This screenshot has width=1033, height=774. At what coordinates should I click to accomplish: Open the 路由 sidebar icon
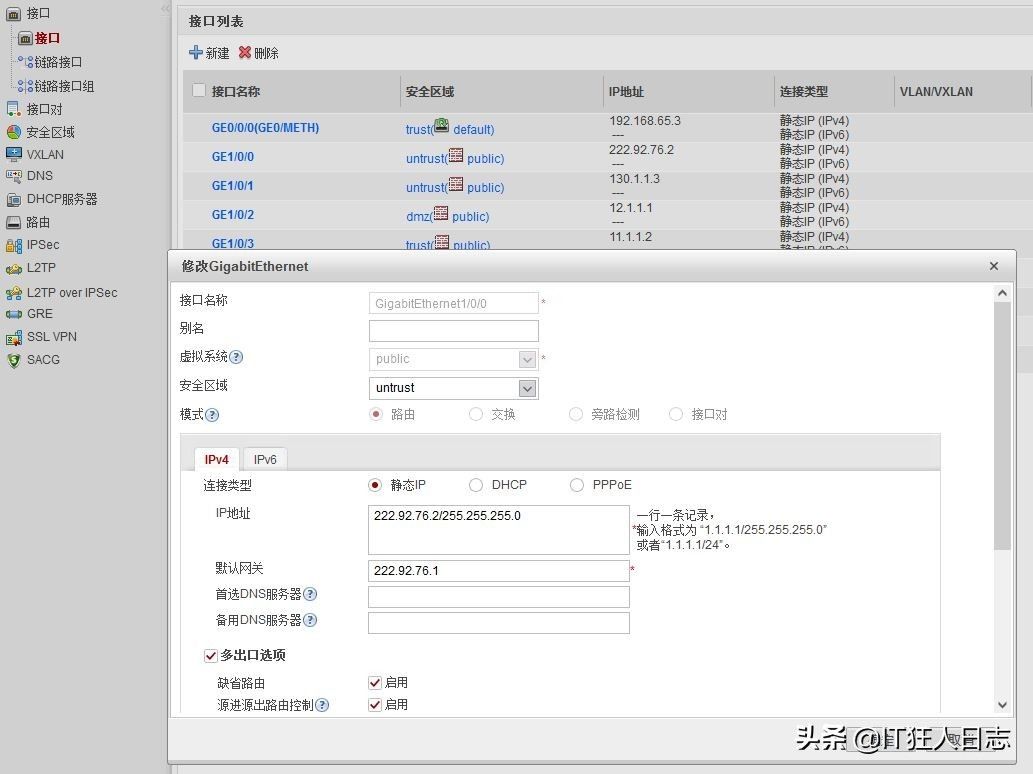pyautogui.click(x=13, y=222)
